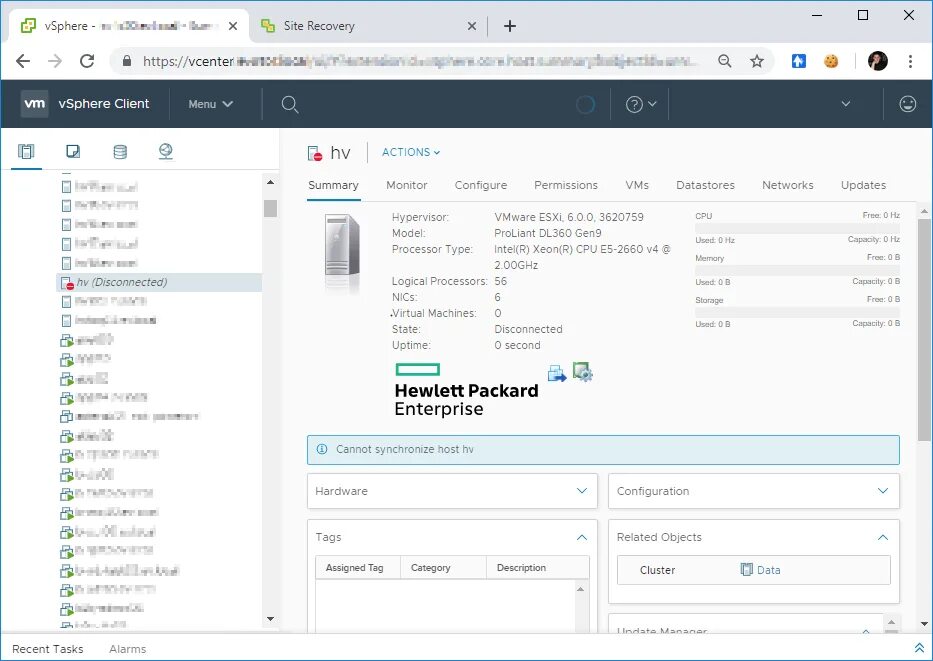This screenshot has width=933, height=661.
Task: Click the CPU usage bar
Action: pyautogui.click(x=797, y=228)
